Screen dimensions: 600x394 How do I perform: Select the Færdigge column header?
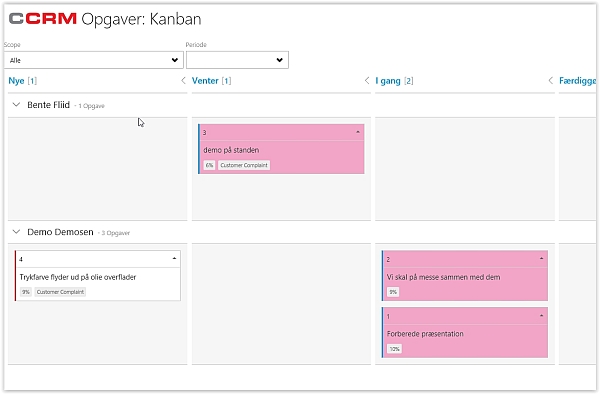[577, 81]
